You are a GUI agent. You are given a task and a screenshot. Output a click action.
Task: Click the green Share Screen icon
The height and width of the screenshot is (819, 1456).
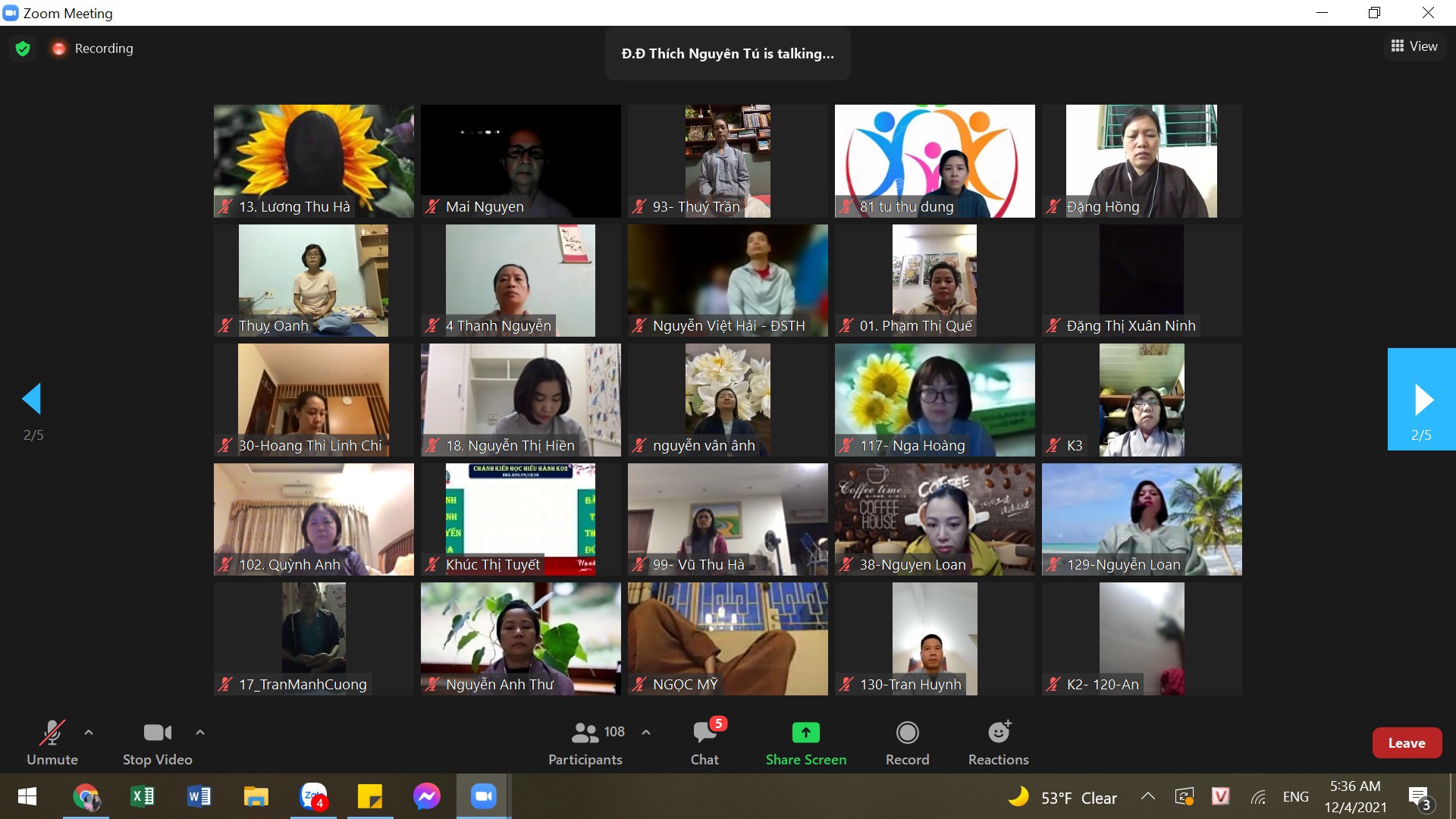pyautogui.click(x=805, y=733)
